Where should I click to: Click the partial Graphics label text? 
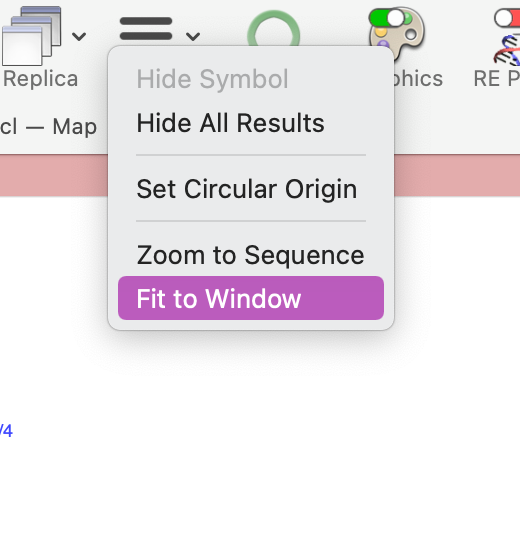coord(418,79)
